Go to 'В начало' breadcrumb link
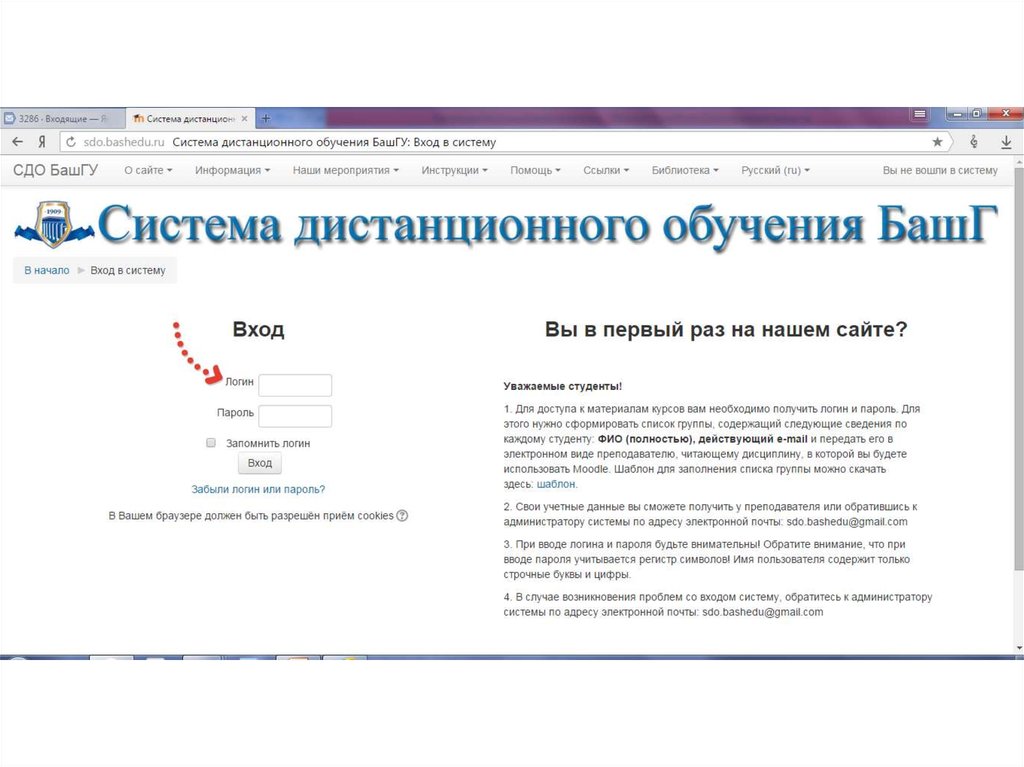 [x=47, y=270]
